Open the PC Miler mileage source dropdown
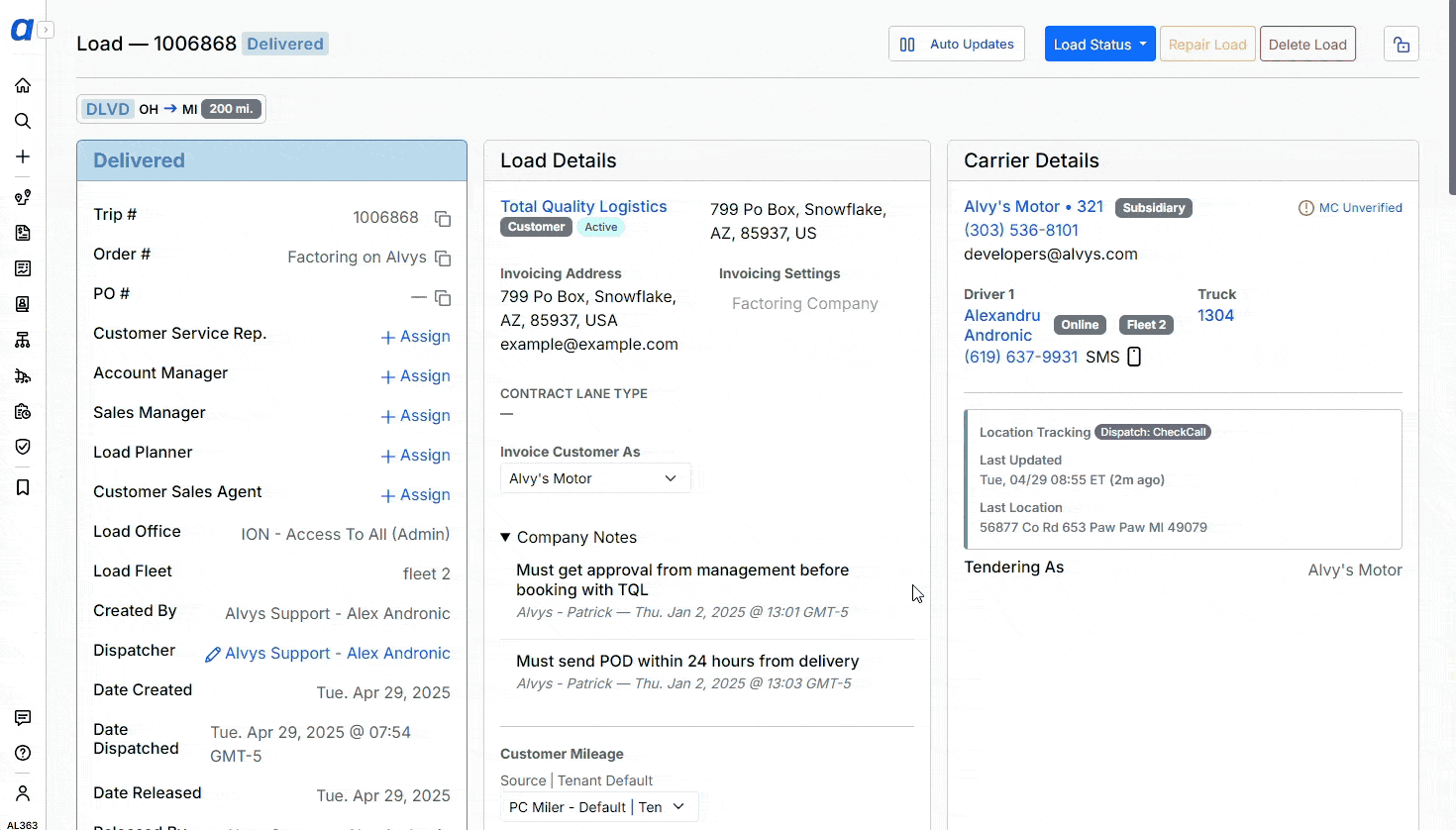1456x830 pixels. coord(599,807)
